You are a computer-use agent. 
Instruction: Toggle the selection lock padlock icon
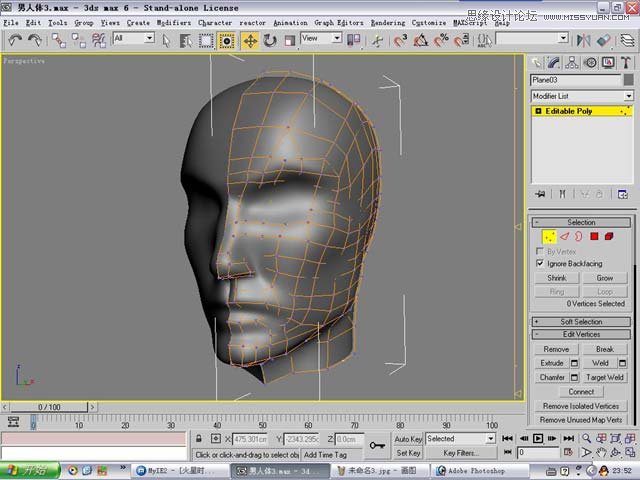tap(200, 439)
